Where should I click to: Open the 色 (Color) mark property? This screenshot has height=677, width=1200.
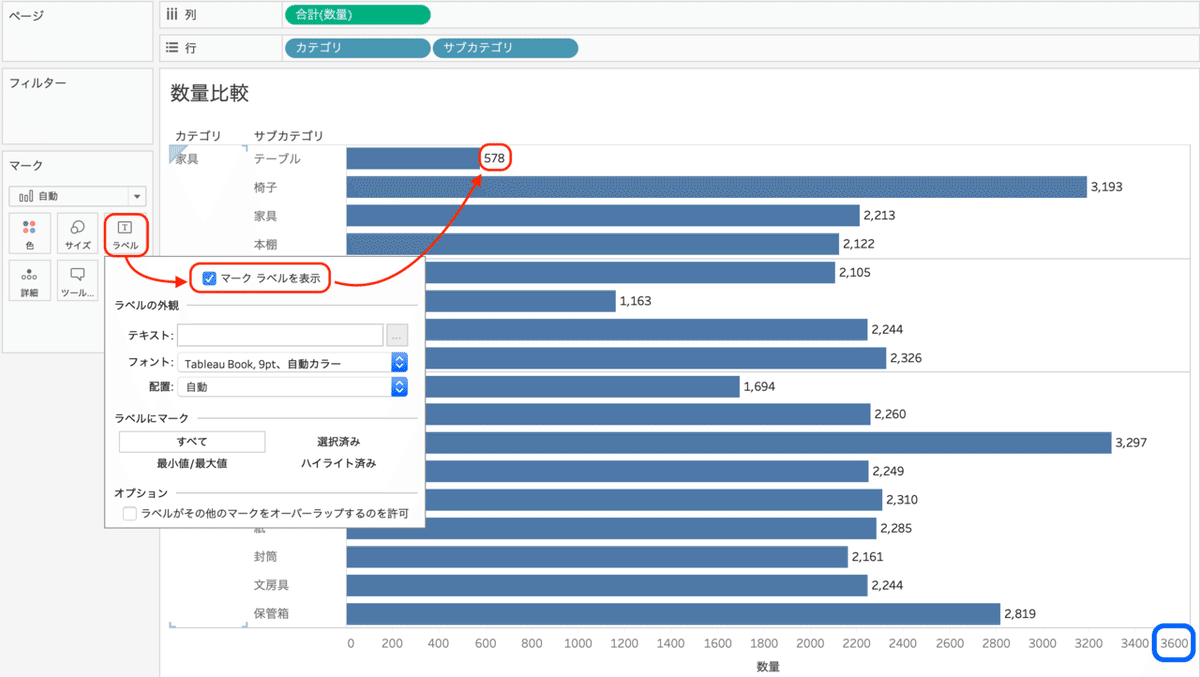[x=29, y=232]
